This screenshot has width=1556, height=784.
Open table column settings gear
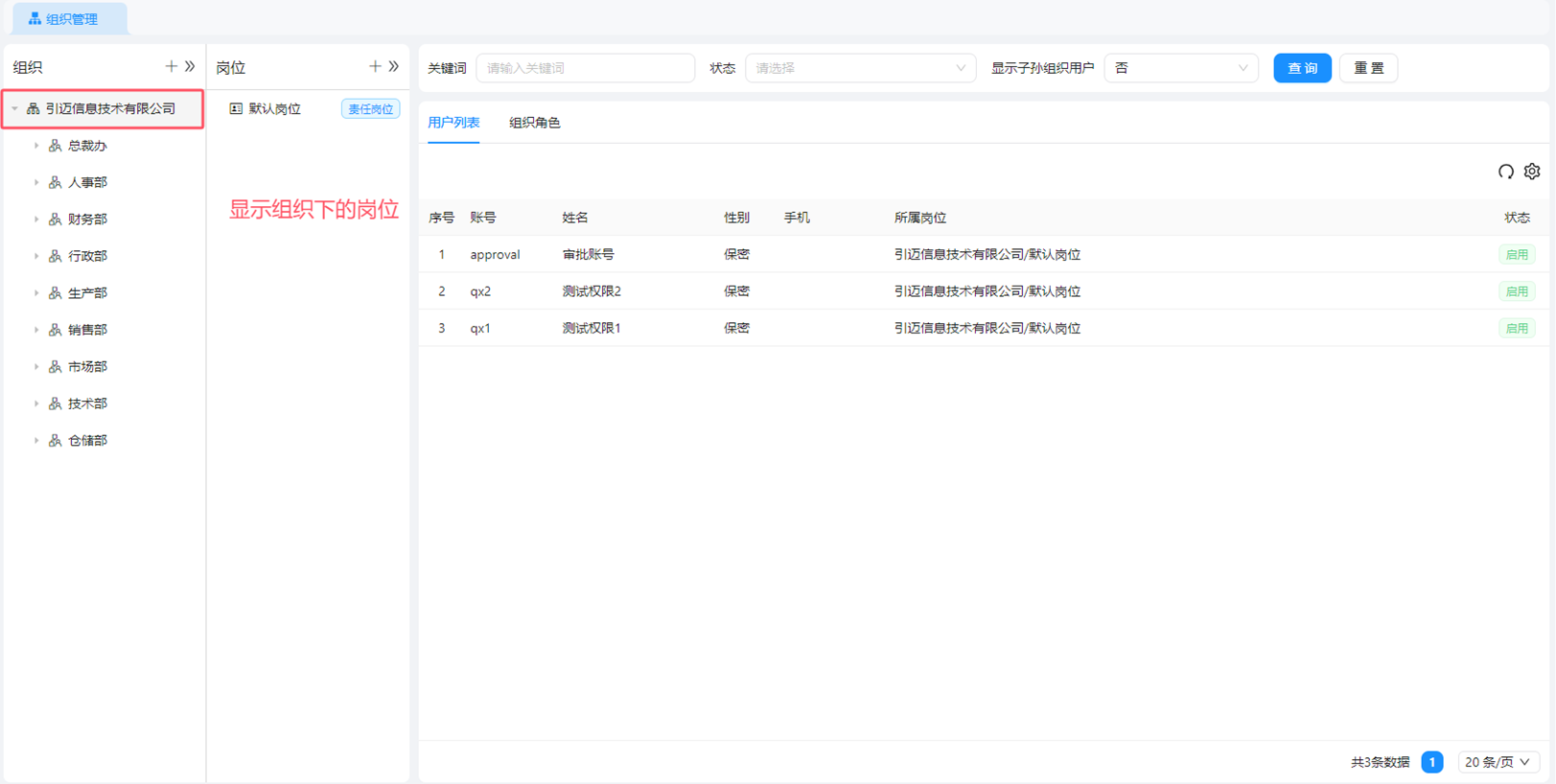(x=1532, y=172)
